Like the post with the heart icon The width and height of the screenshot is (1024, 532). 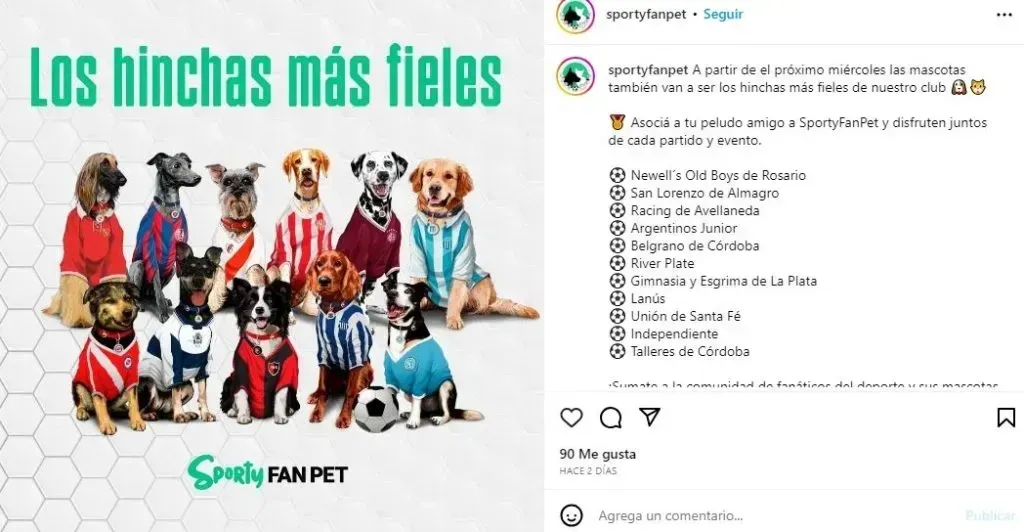coord(571,418)
